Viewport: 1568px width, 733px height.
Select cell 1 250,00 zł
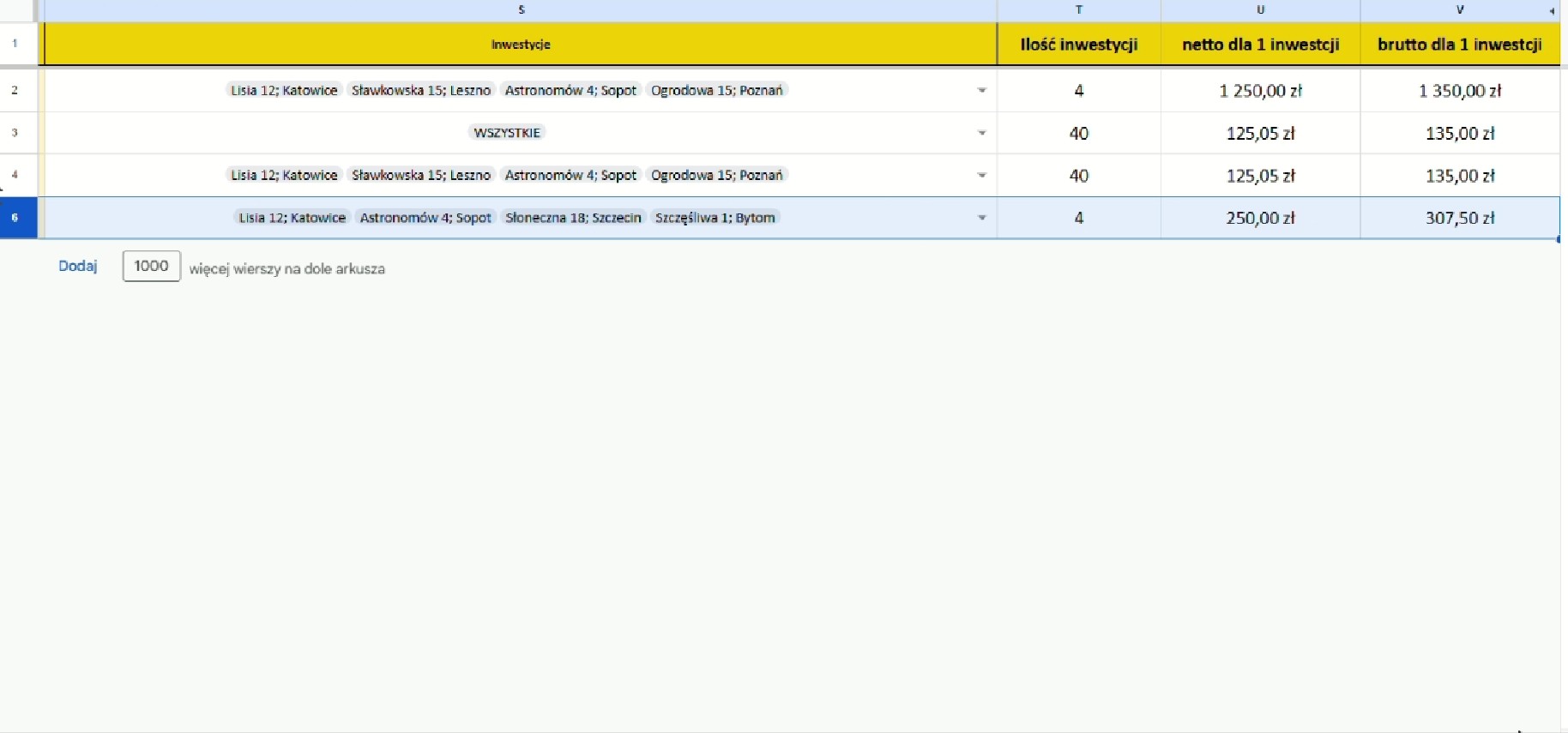[x=1261, y=90]
